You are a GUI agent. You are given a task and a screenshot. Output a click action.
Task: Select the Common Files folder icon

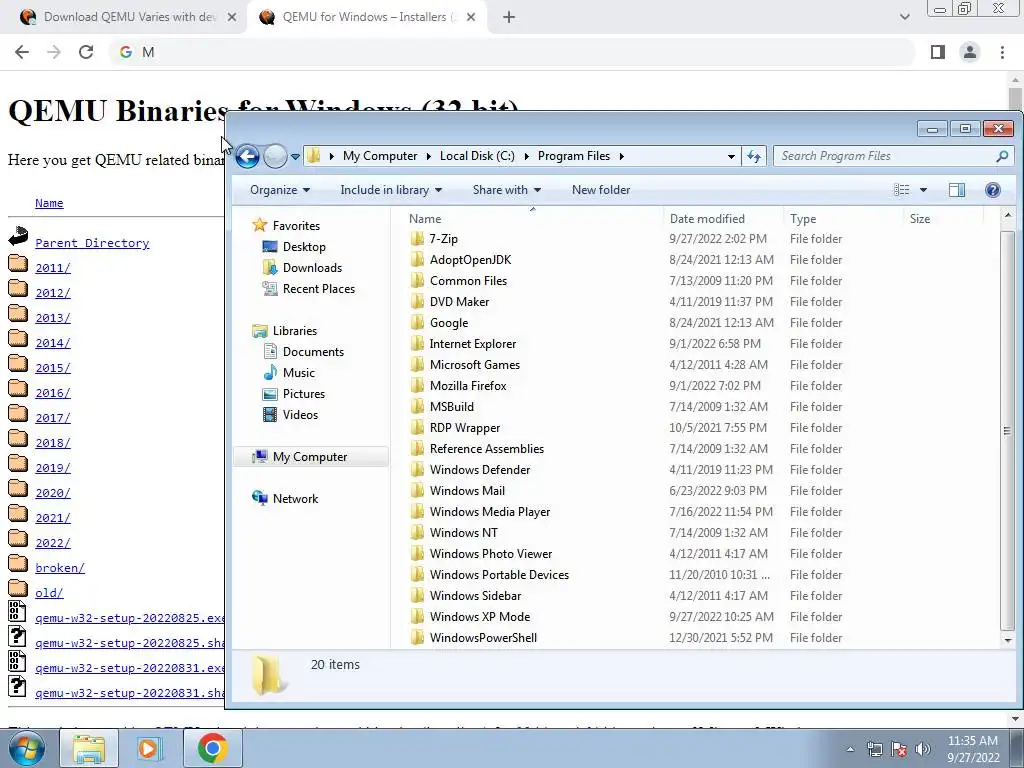pos(417,280)
